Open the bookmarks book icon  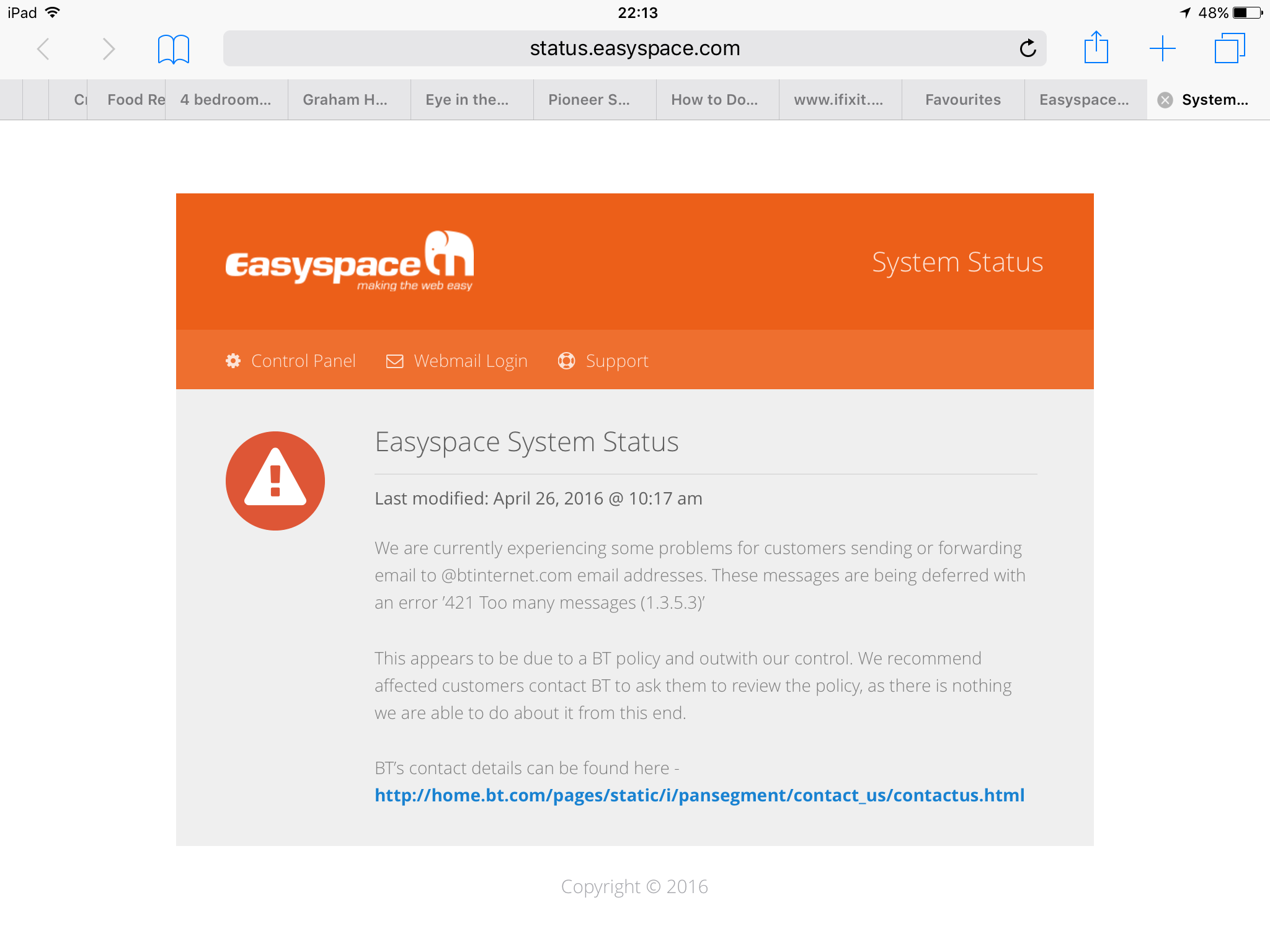pyautogui.click(x=174, y=49)
